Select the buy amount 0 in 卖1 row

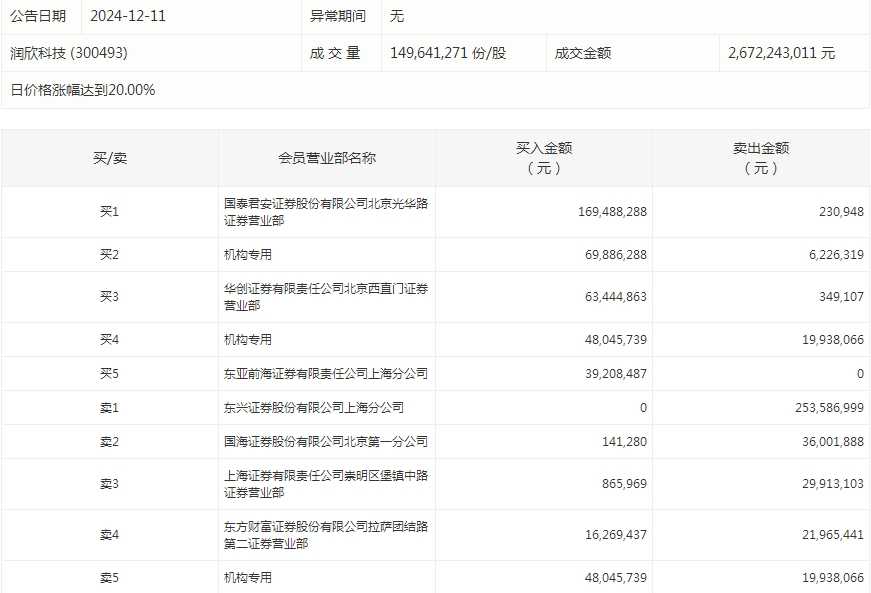[x=643, y=408]
